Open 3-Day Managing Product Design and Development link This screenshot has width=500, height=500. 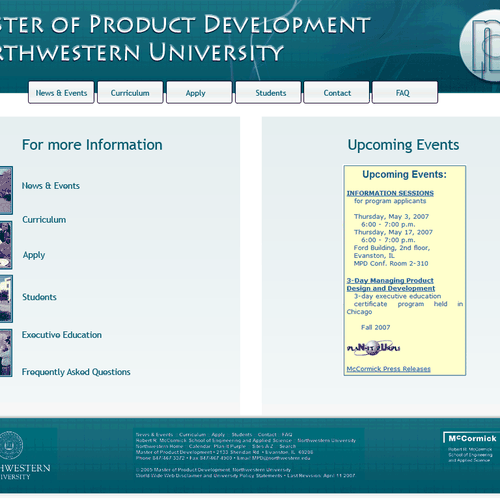391,284
